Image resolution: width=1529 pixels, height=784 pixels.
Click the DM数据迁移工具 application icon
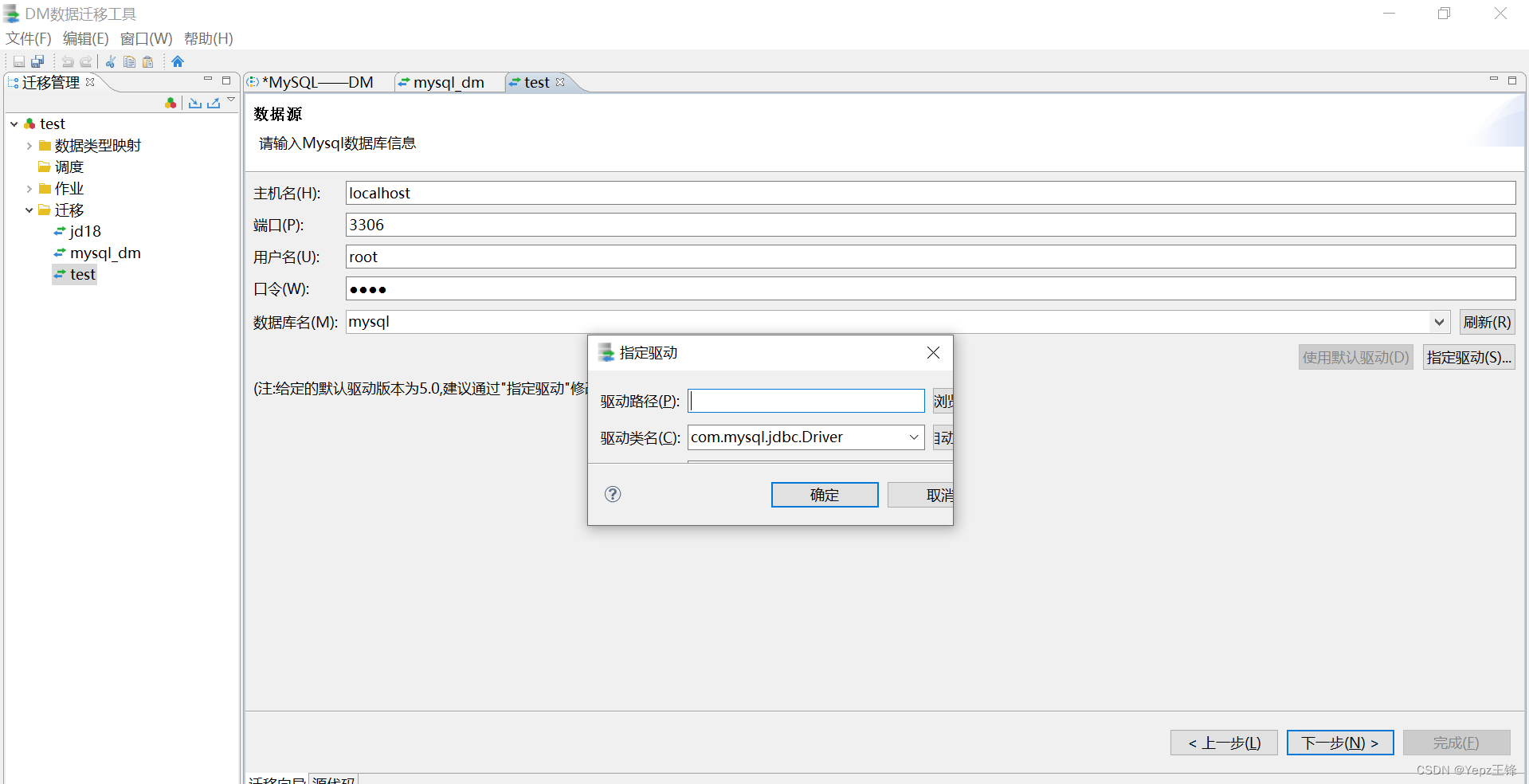click(11, 14)
